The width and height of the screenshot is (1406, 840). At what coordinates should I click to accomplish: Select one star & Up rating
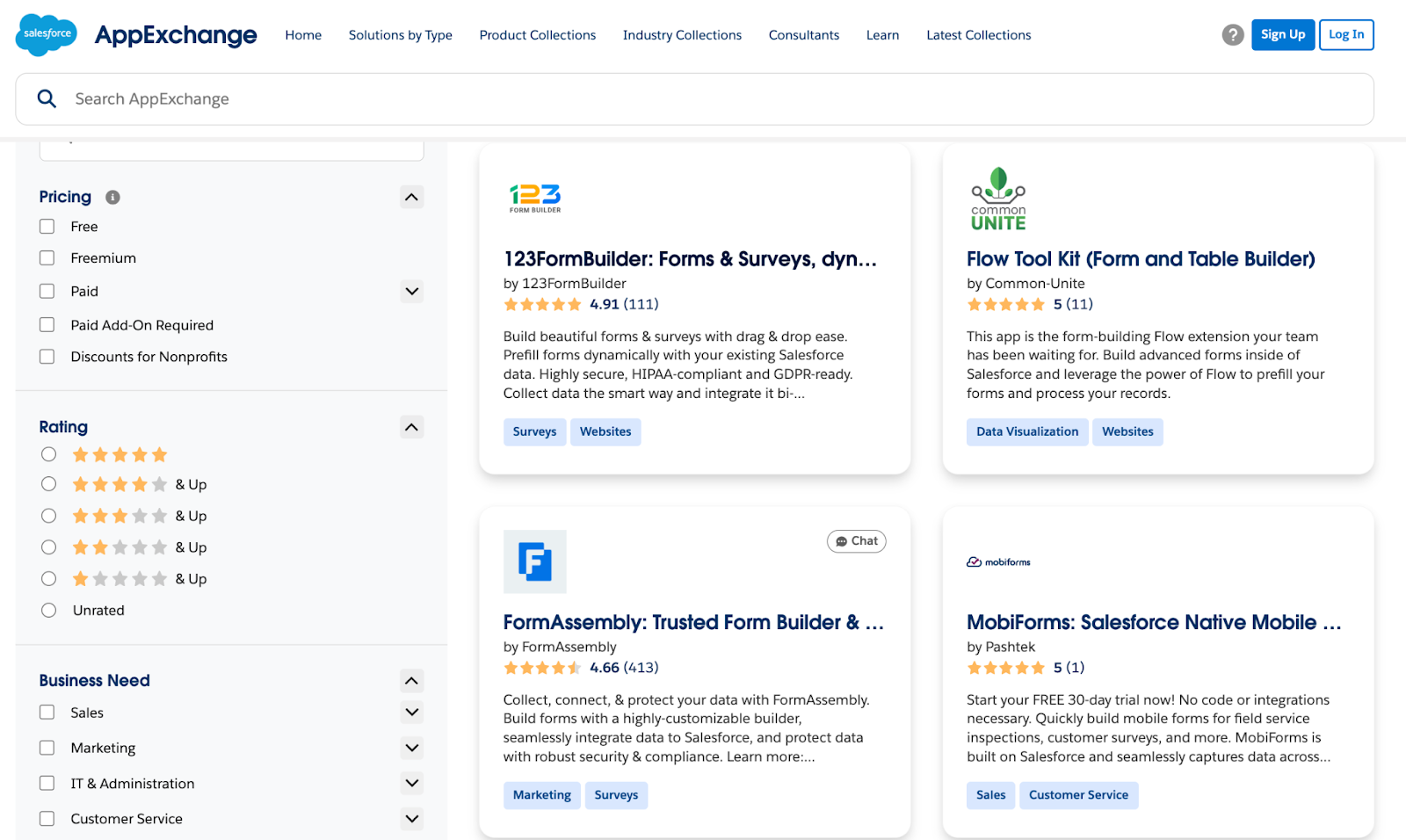pyautogui.click(x=49, y=579)
